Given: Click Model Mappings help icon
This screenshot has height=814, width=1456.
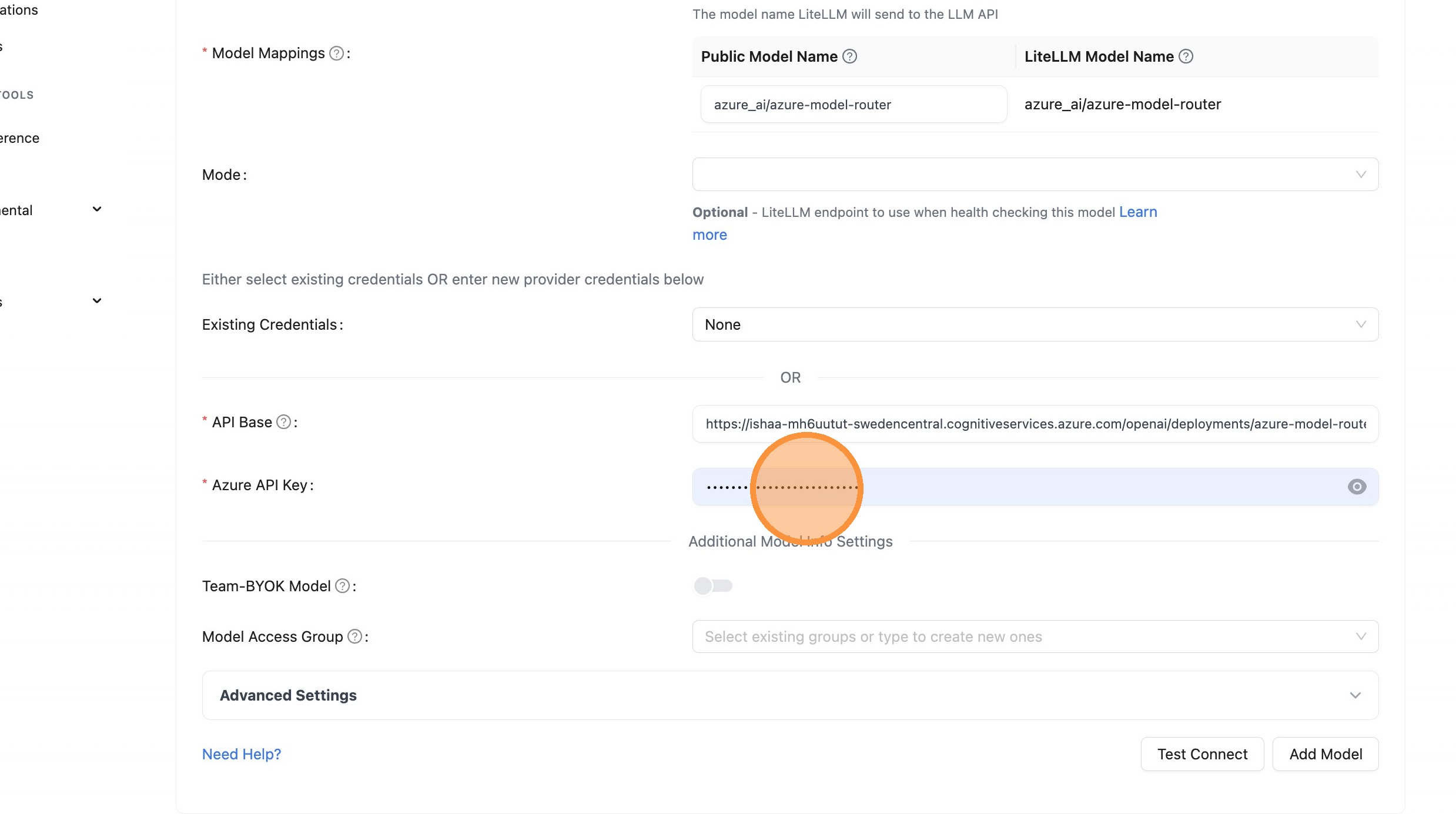Looking at the screenshot, I should (336, 53).
